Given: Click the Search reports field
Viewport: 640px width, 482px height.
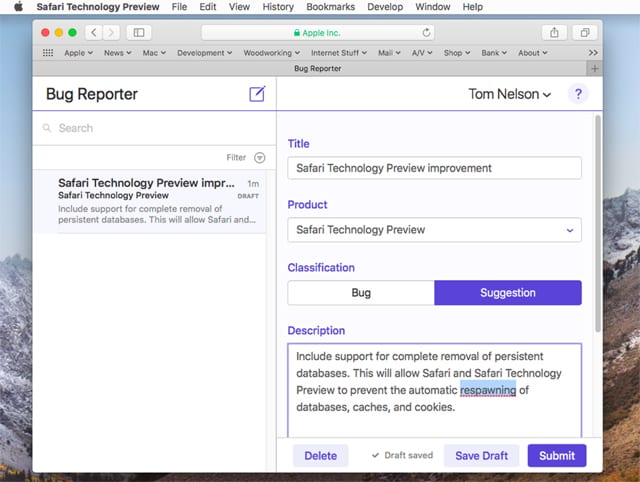Looking at the screenshot, I should tap(150, 128).
